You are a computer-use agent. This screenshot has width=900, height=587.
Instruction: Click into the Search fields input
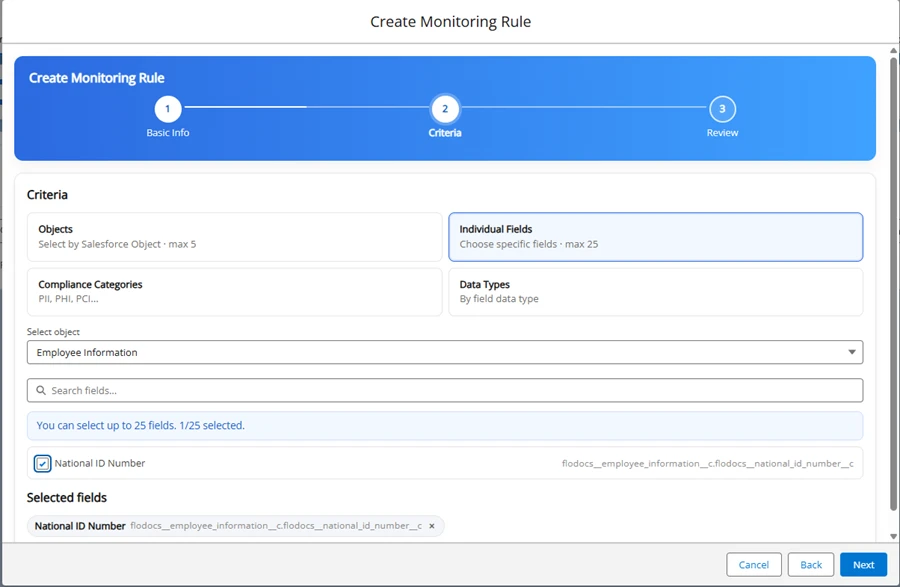450,391
